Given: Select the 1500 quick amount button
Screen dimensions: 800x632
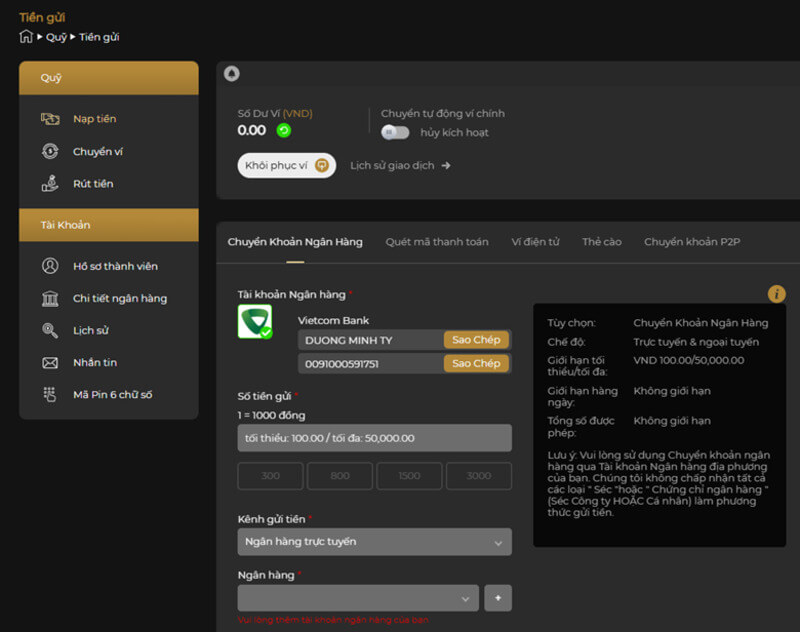Looking at the screenshot, I should point(409,476).
